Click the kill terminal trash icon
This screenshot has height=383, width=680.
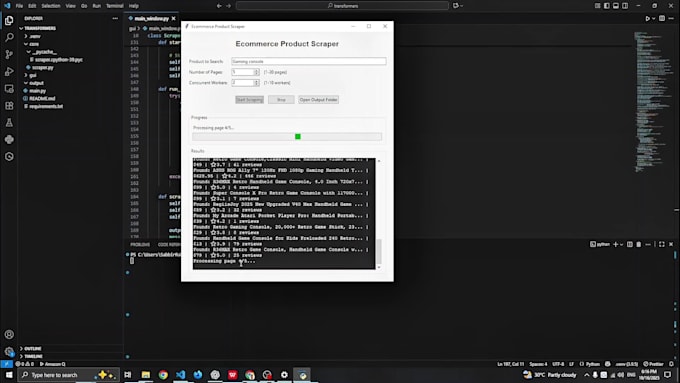coord(638,244)
